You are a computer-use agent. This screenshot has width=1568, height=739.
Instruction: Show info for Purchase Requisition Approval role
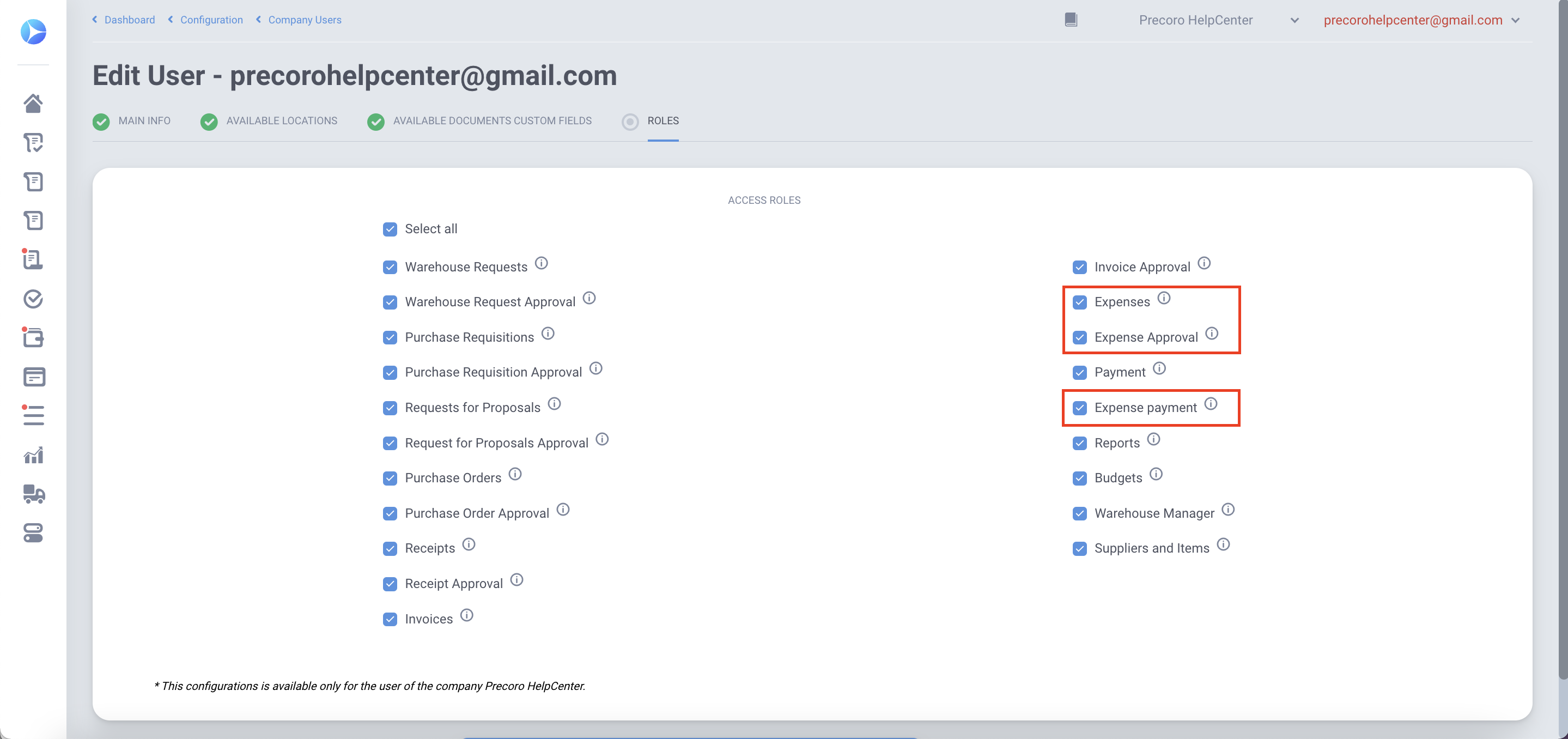point(596,368)
